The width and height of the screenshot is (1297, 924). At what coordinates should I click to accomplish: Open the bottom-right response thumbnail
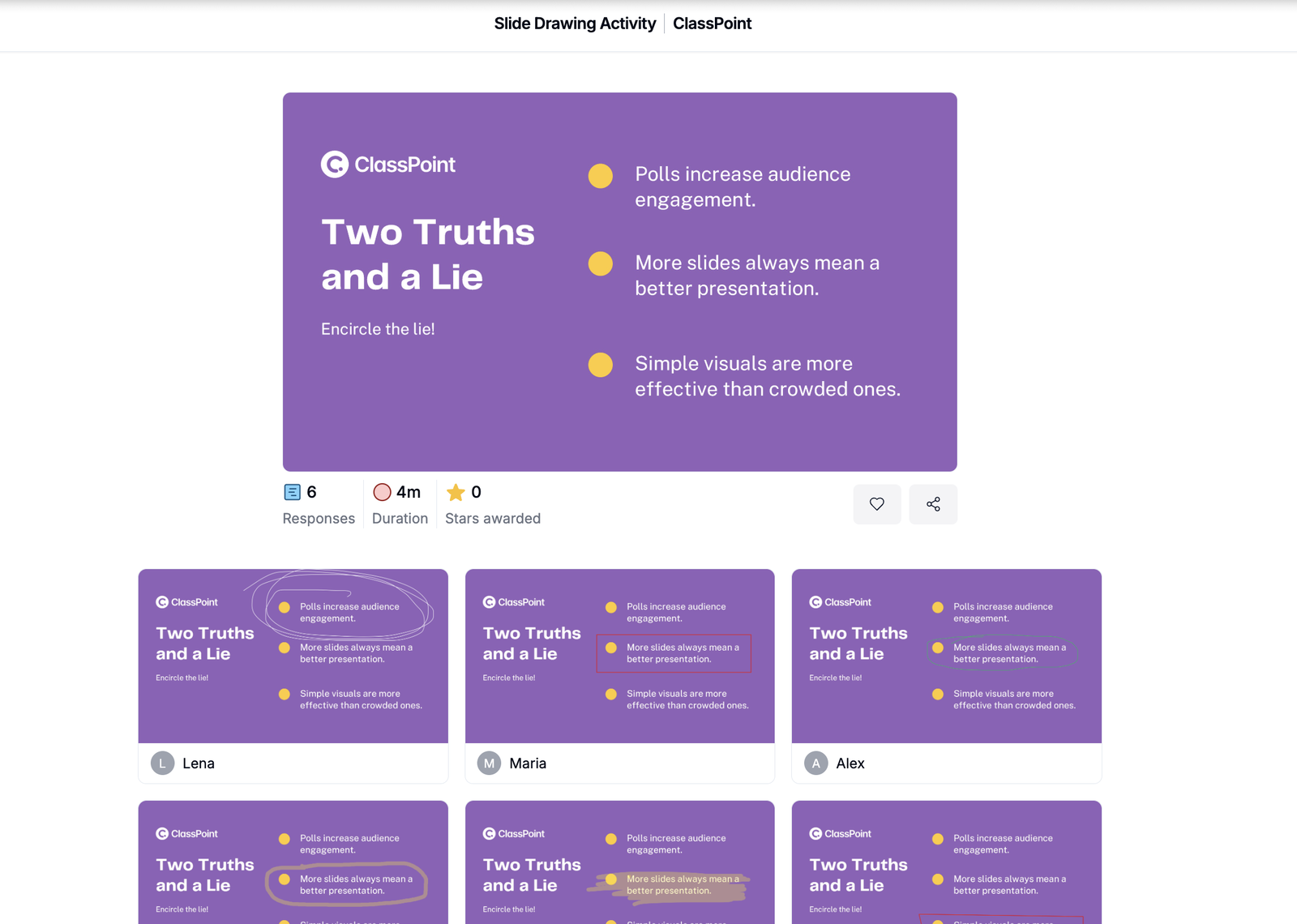(946, 862)
